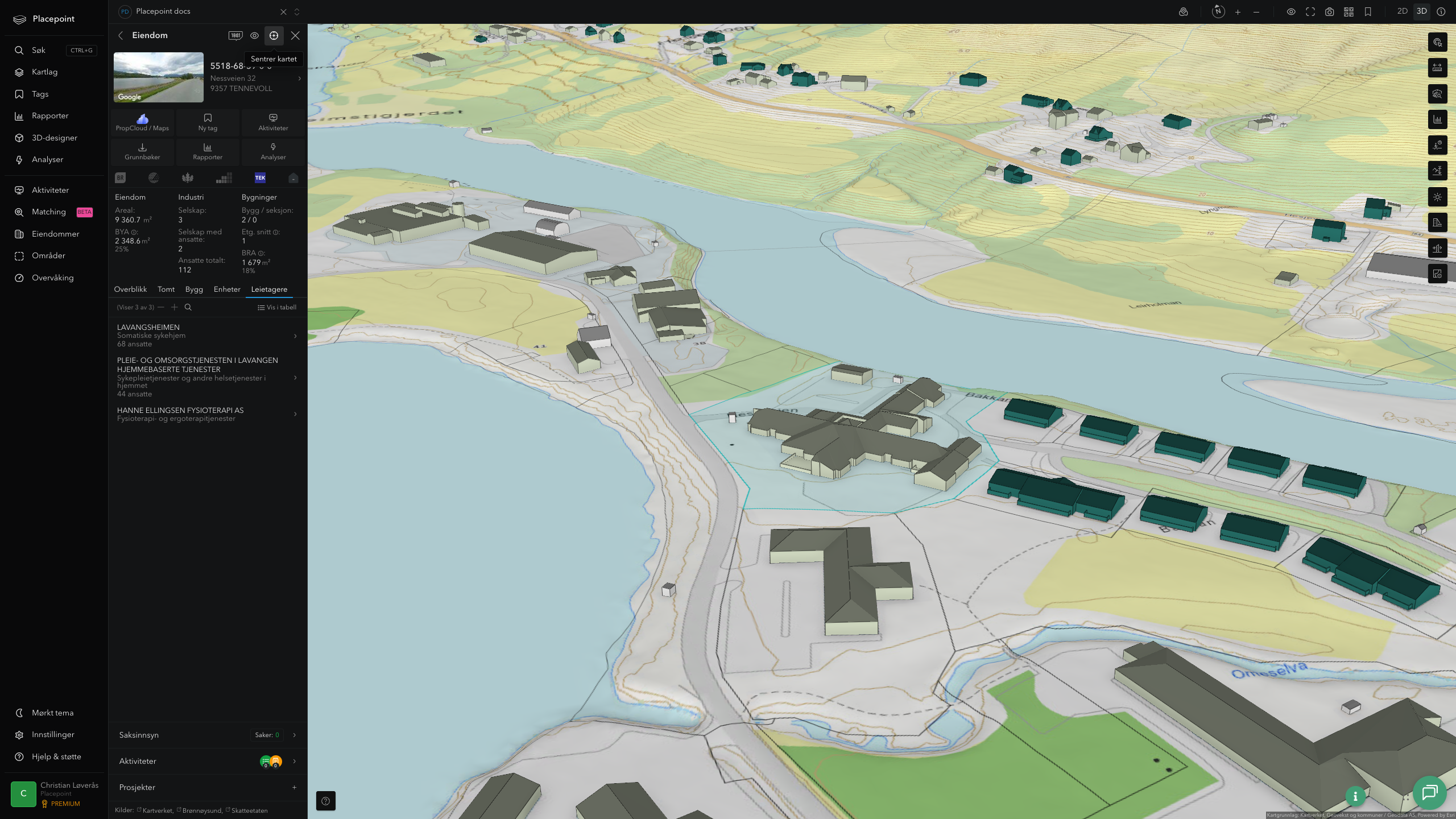Viewport: 1456px width, 819px height.
Task: Open the terrain elevation profile tool
Action: (x=1437, y=171)
